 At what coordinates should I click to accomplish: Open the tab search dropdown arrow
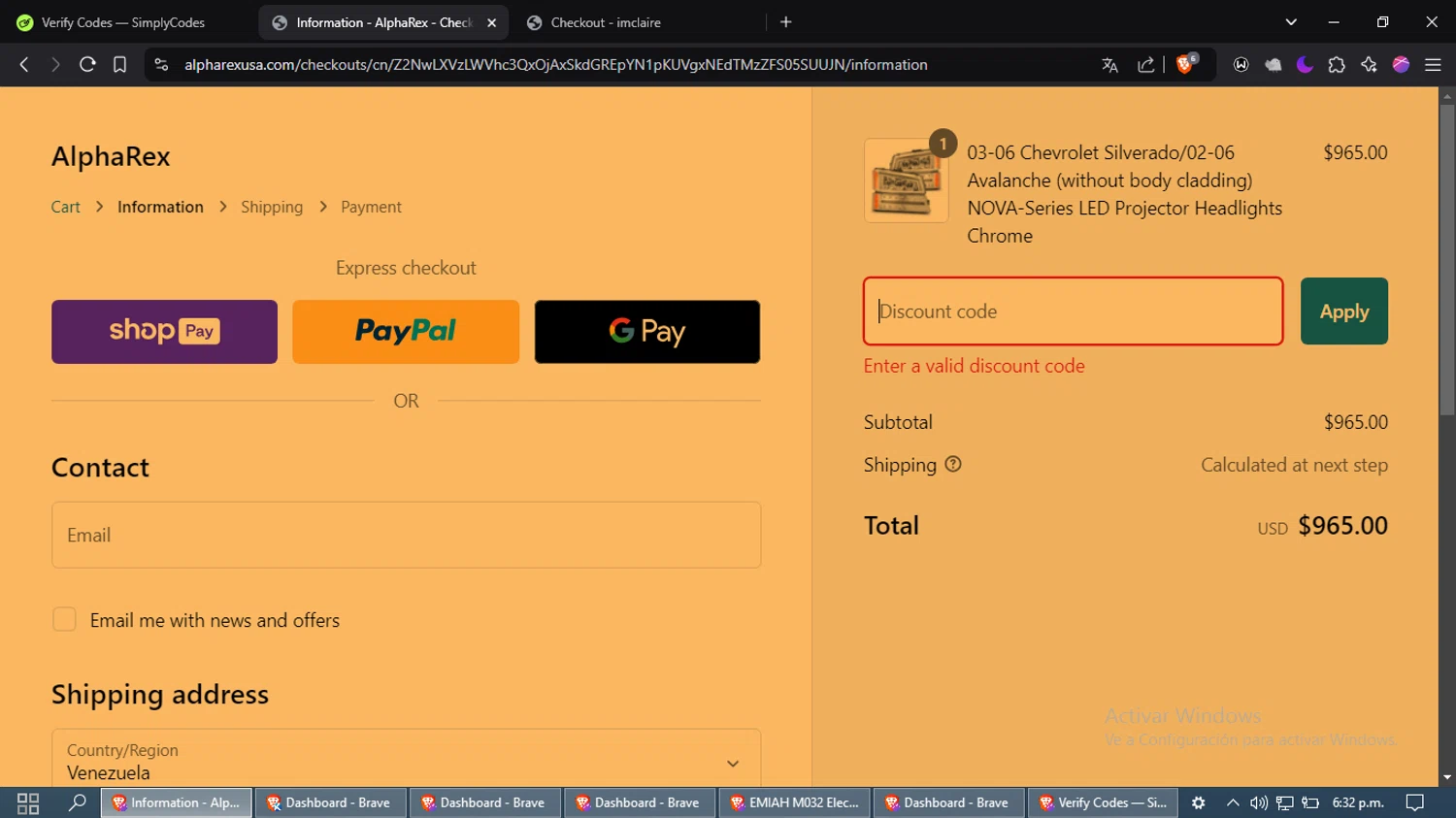[1291, 22]
